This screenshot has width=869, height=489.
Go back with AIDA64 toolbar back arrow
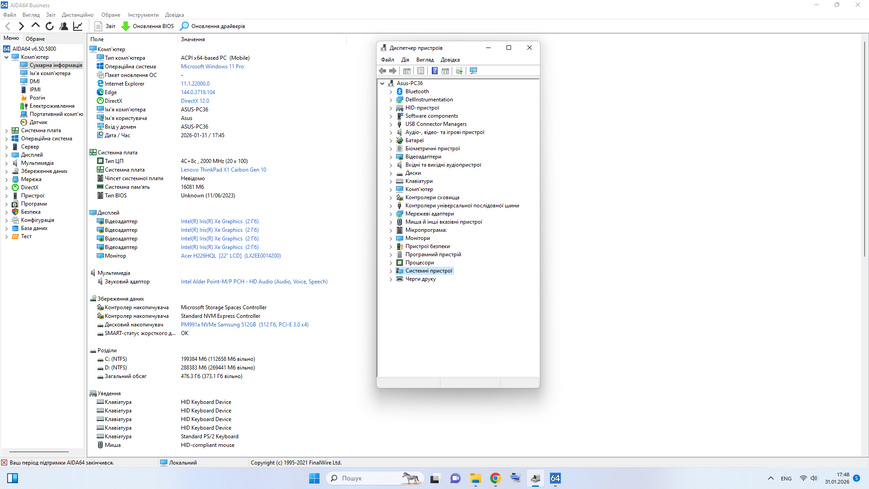coord(8,26)
